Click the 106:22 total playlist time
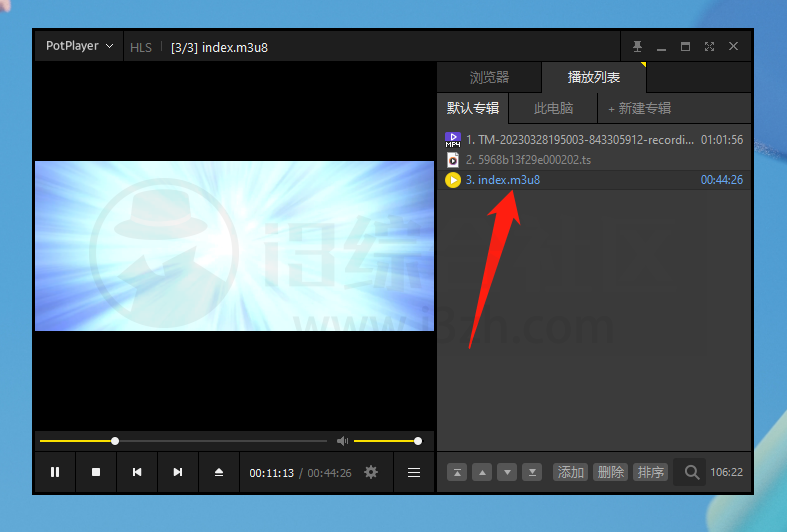 pos(726,472)
